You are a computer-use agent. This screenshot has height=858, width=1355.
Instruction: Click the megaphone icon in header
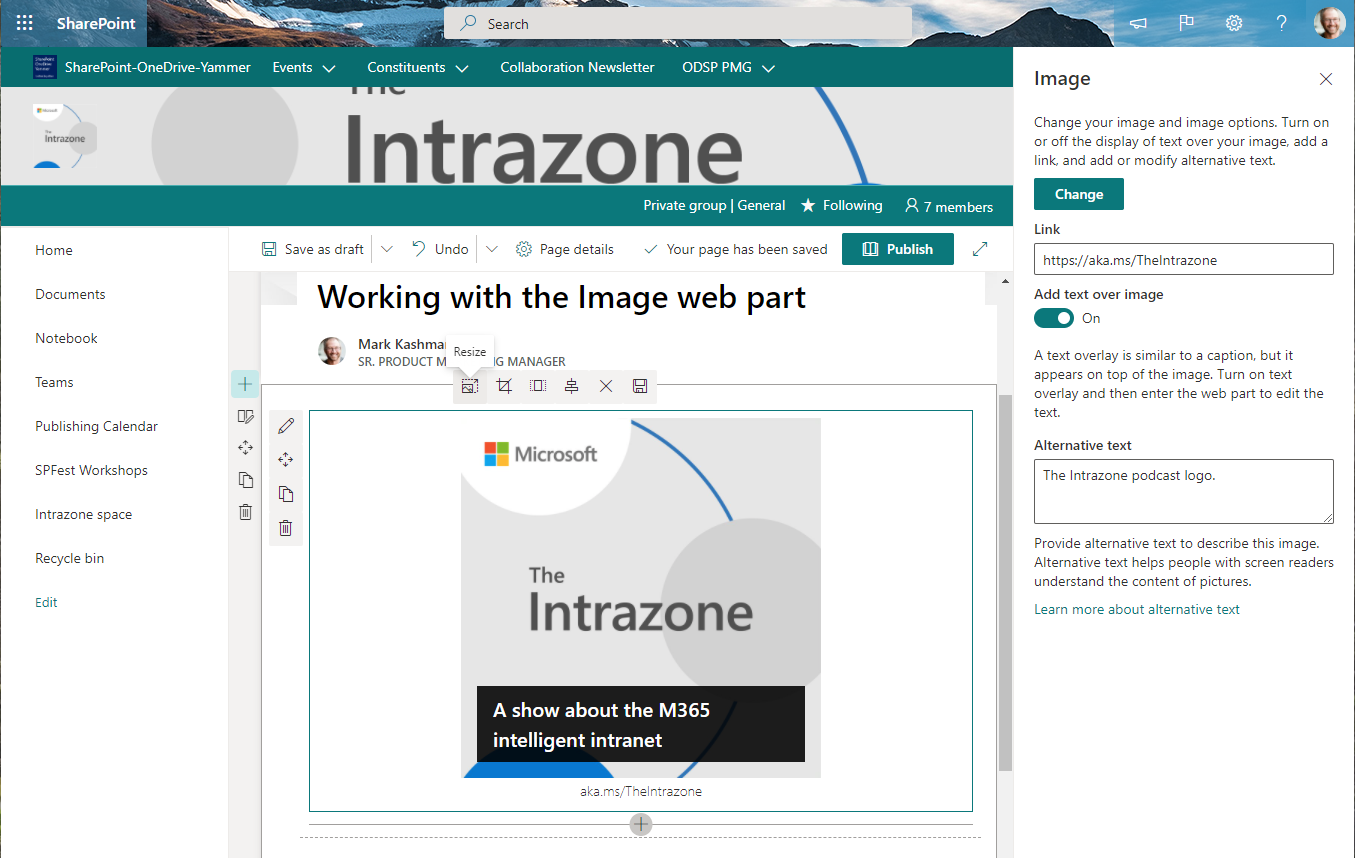1138,23
